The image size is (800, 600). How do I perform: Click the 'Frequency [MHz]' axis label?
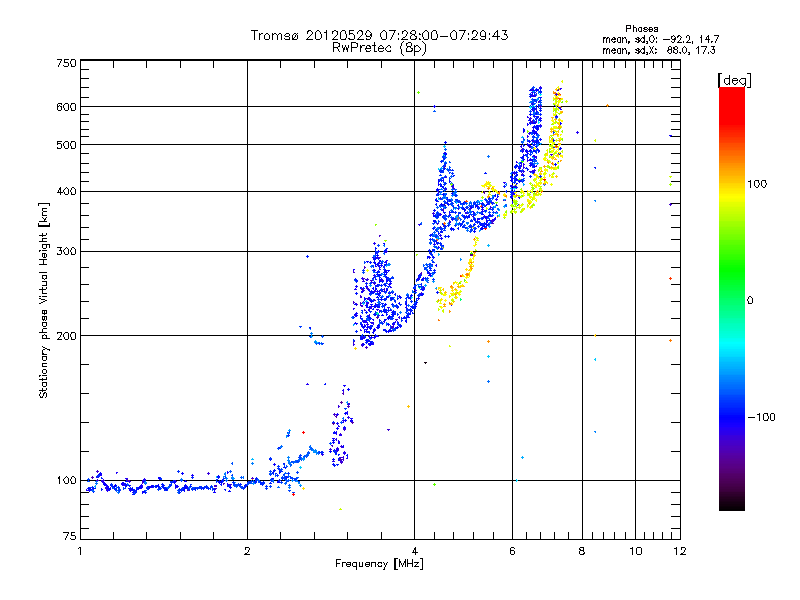[x=379, y=564]
